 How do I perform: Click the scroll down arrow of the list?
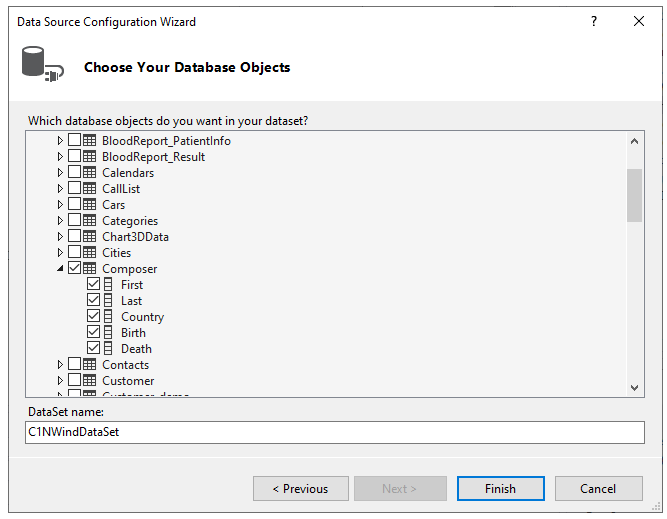tap(635, 388)
